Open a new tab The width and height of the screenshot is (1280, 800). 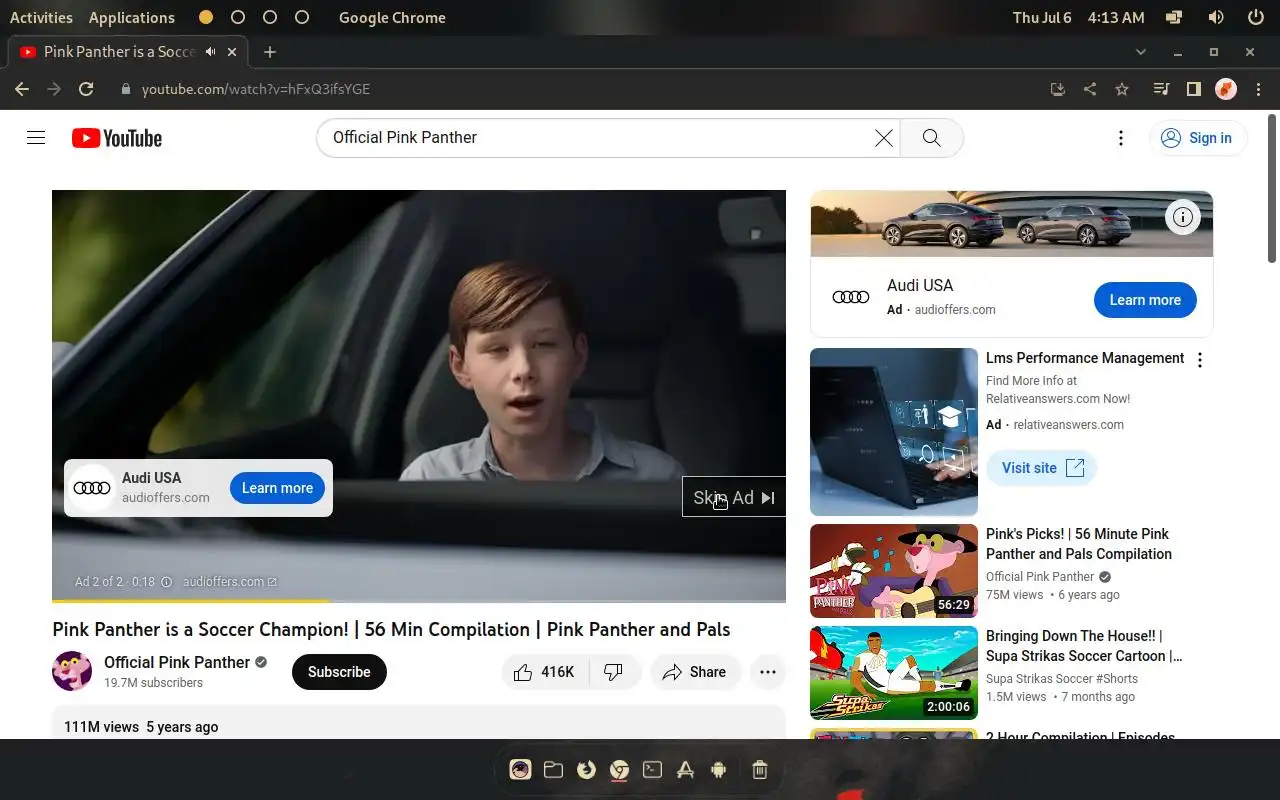tap(270, 51)
